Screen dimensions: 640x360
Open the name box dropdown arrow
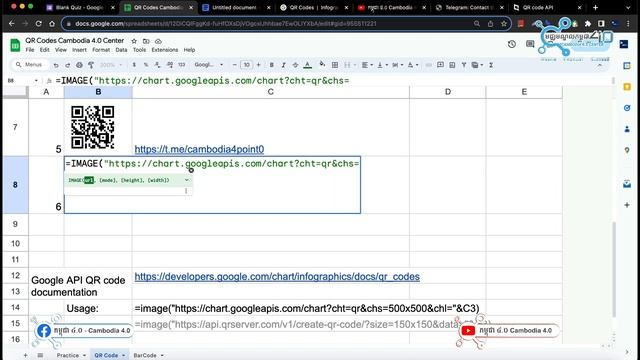pyautogui.click(x=36, y=81)
